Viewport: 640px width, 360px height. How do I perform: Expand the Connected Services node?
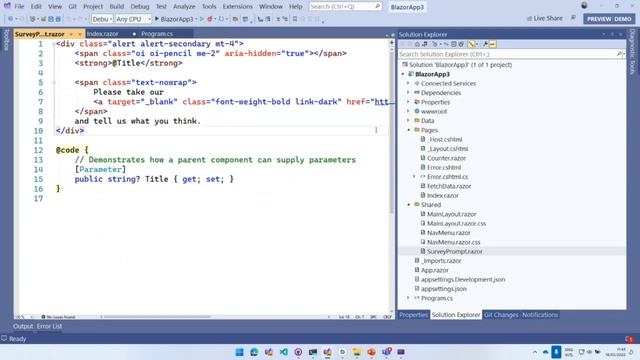tap(408, 83)
